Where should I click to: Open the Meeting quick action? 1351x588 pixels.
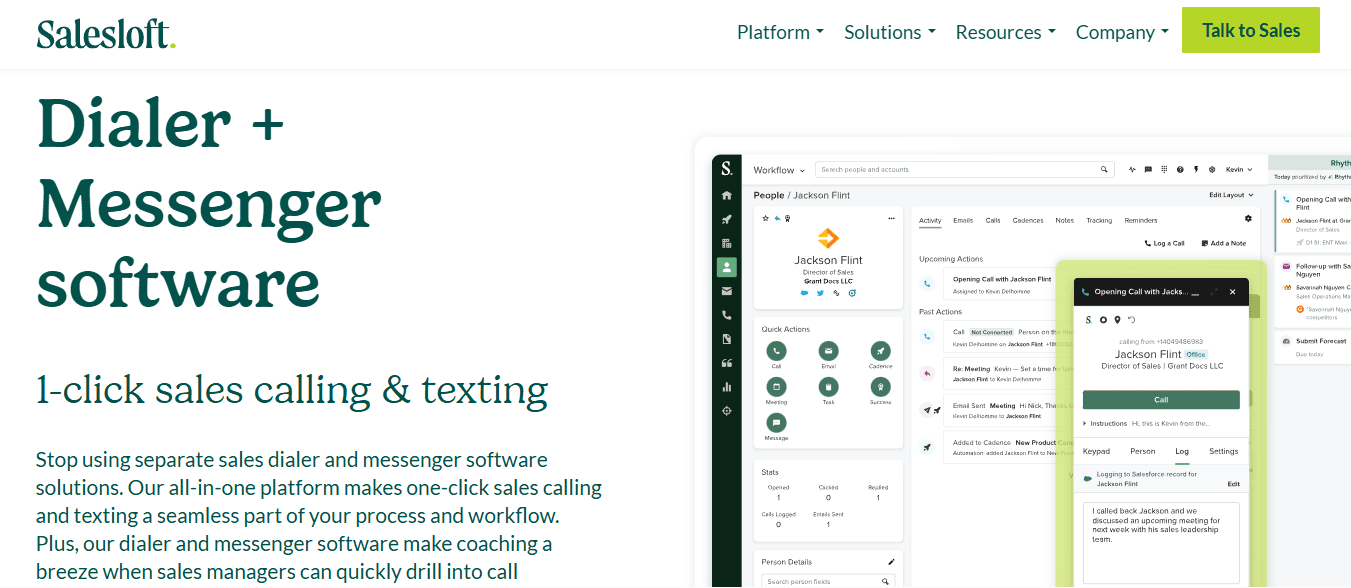[x=776, y=385]
